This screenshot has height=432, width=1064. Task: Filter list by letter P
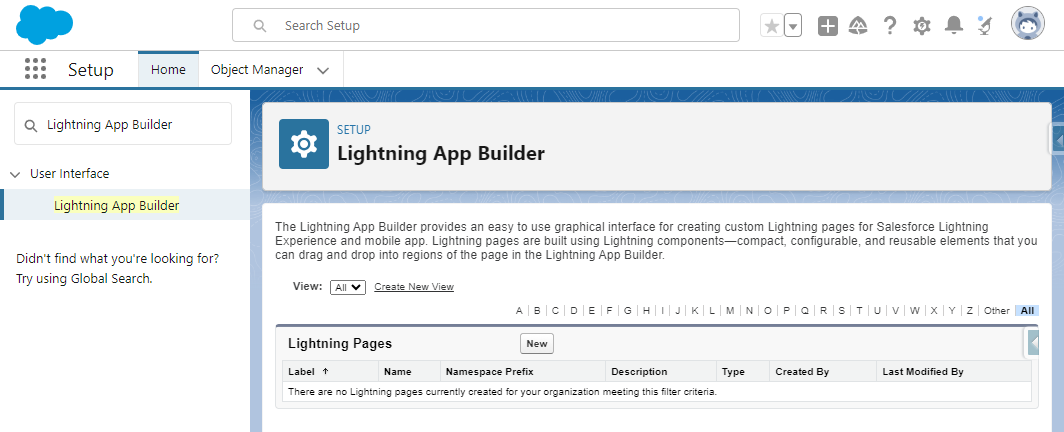coord(786,311)
